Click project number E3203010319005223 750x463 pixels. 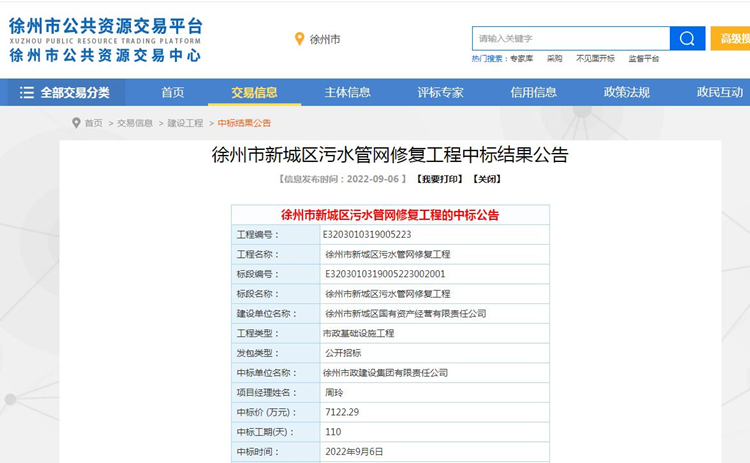(367, 234)
